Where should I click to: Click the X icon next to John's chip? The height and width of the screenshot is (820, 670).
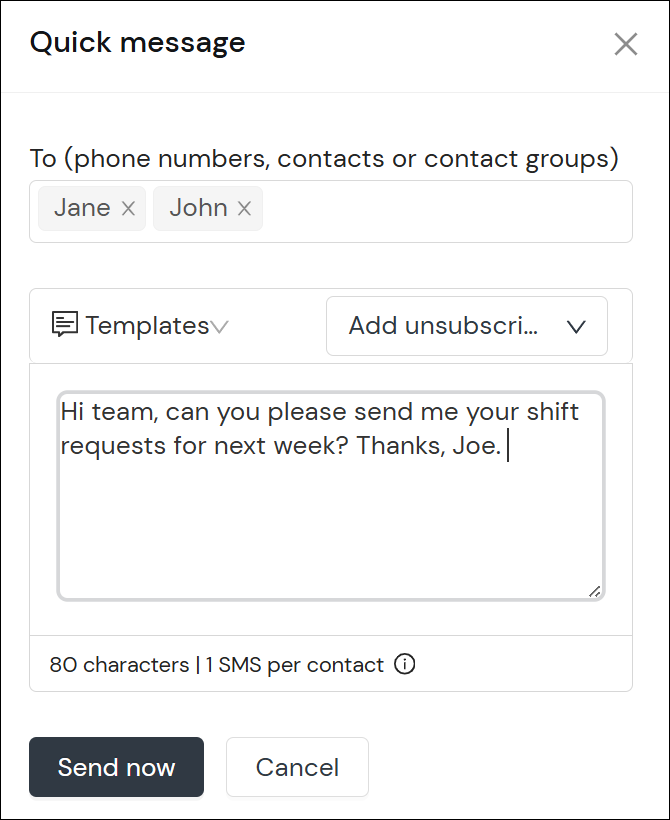243,208
